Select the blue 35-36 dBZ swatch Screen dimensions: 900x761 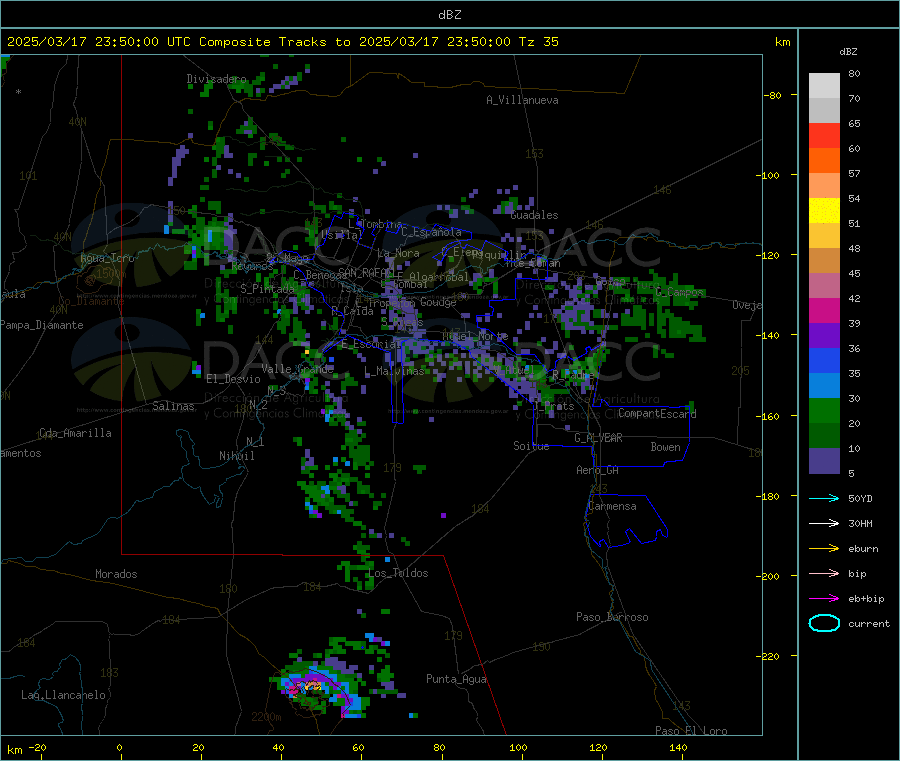[824, 360]
